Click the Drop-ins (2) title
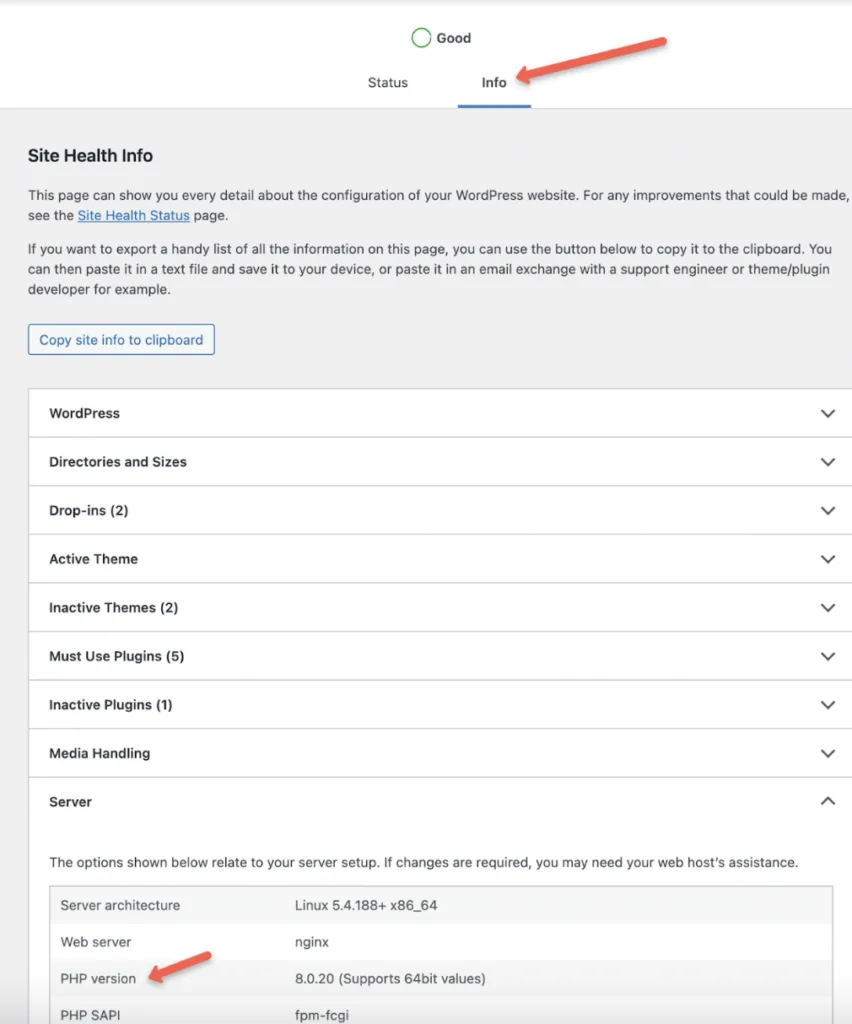This screenshot has width=852, height=1024. click(x=88, y=511)
